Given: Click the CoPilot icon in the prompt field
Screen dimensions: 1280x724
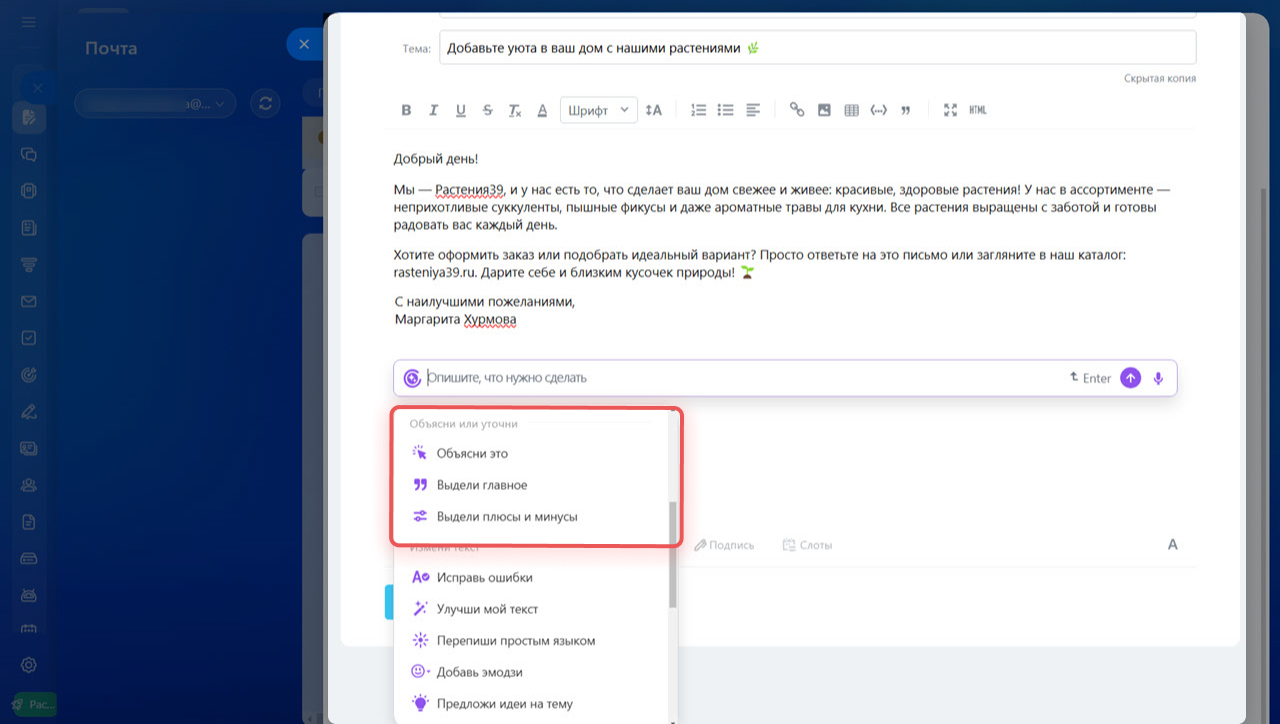Looking at the screenshot, I should tap(412, 378).
